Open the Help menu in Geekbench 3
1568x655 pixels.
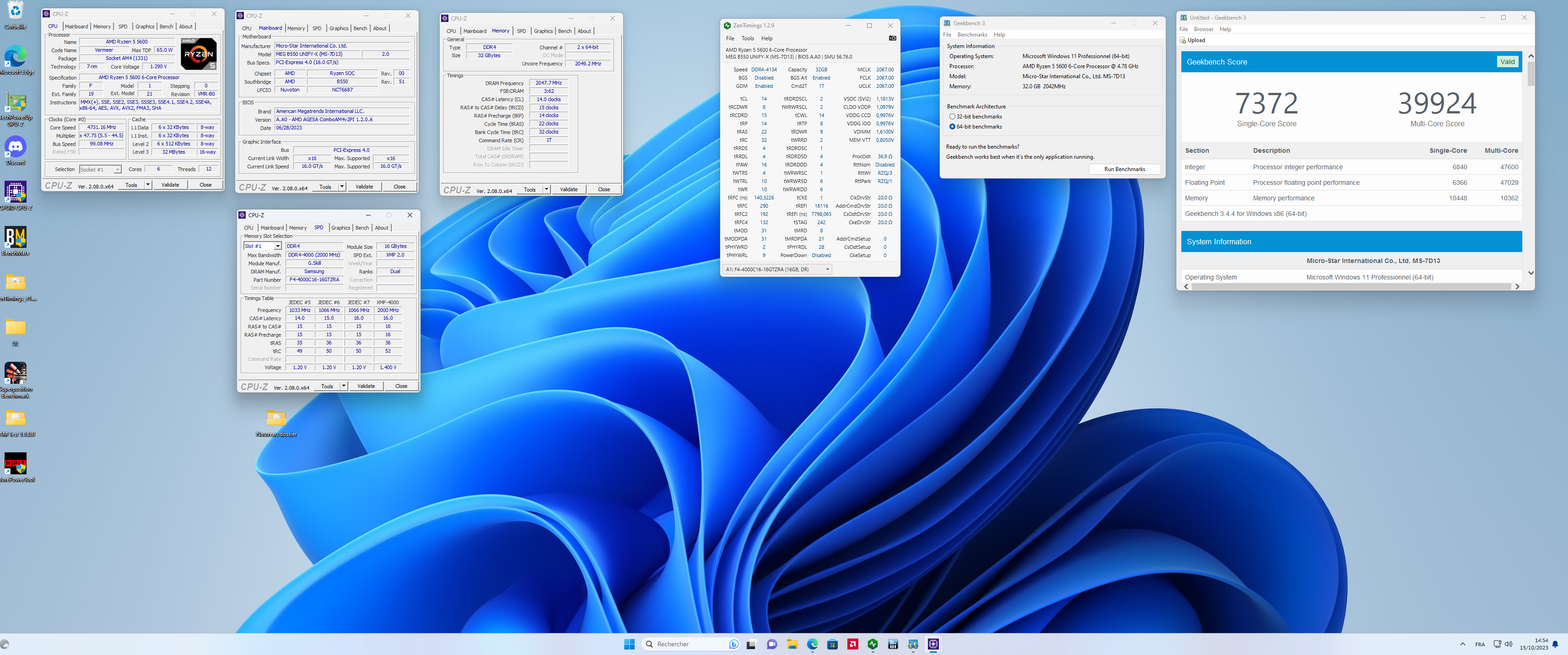[x=999, y=35]
